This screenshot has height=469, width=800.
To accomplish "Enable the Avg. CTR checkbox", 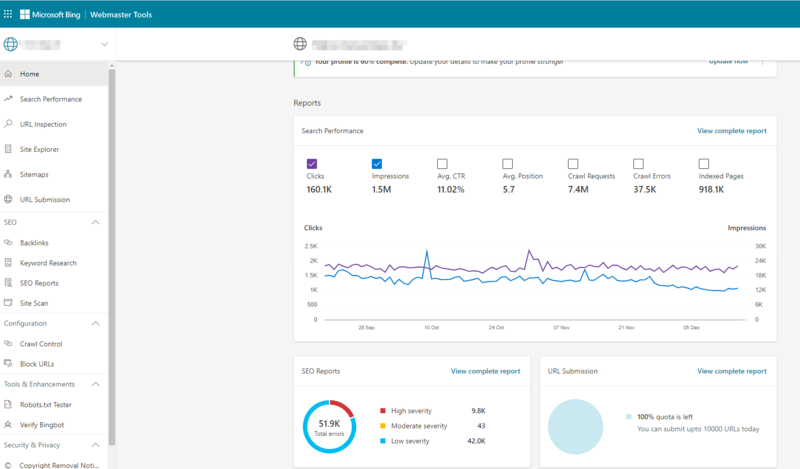I will (x=442, y=163).
